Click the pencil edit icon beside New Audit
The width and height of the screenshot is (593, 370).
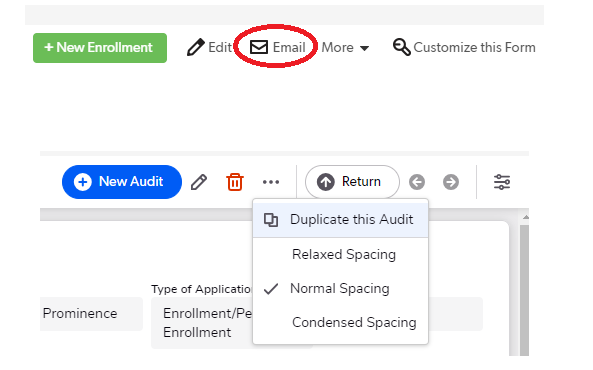click(199, 182)
